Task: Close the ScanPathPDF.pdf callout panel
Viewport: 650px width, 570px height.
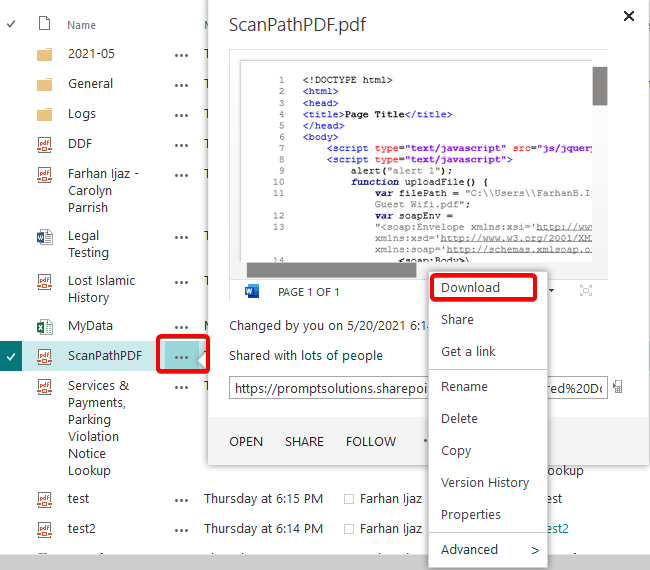Action: click(x=629, y=16)
